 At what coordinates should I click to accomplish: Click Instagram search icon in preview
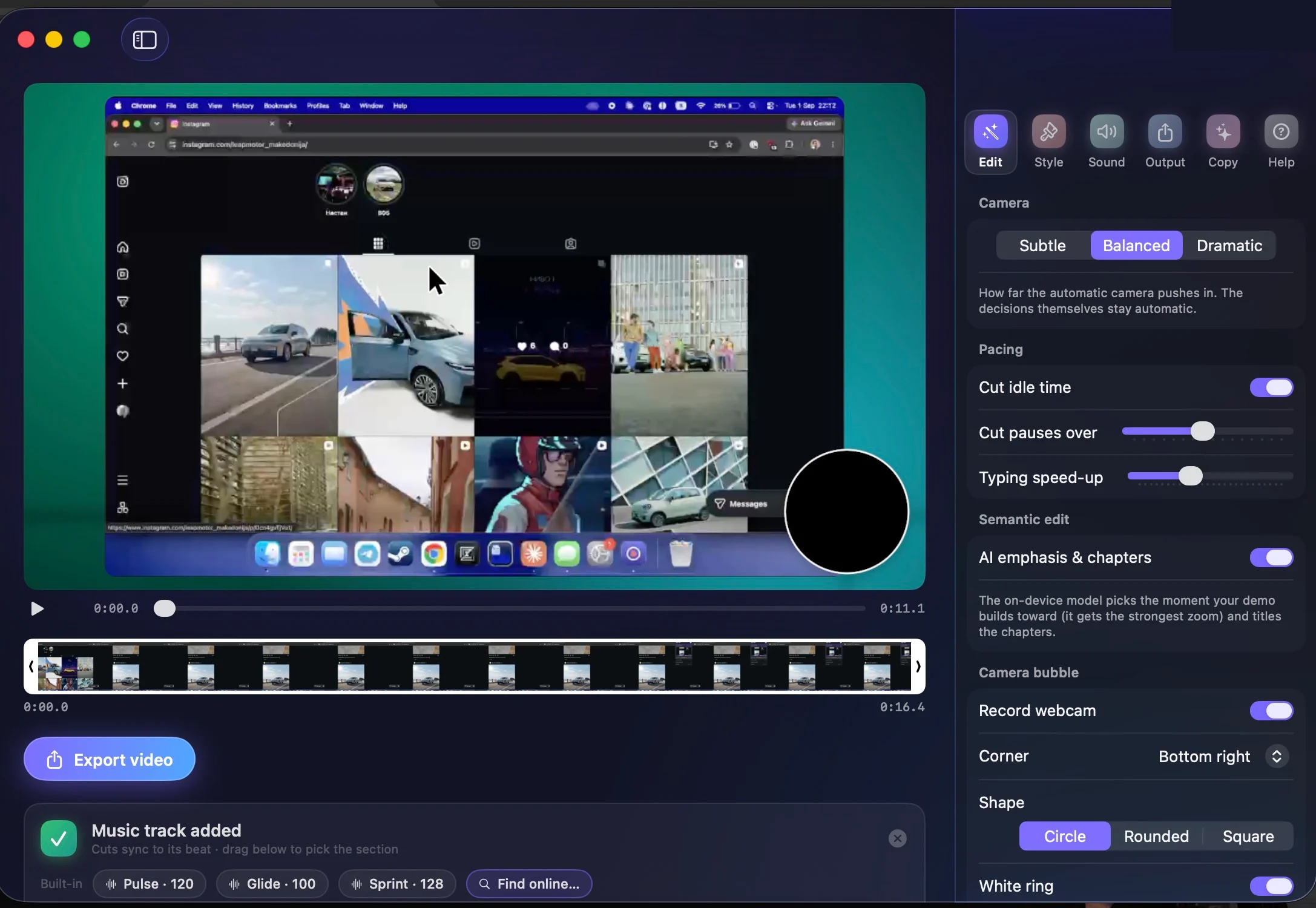tap(122, 329)
